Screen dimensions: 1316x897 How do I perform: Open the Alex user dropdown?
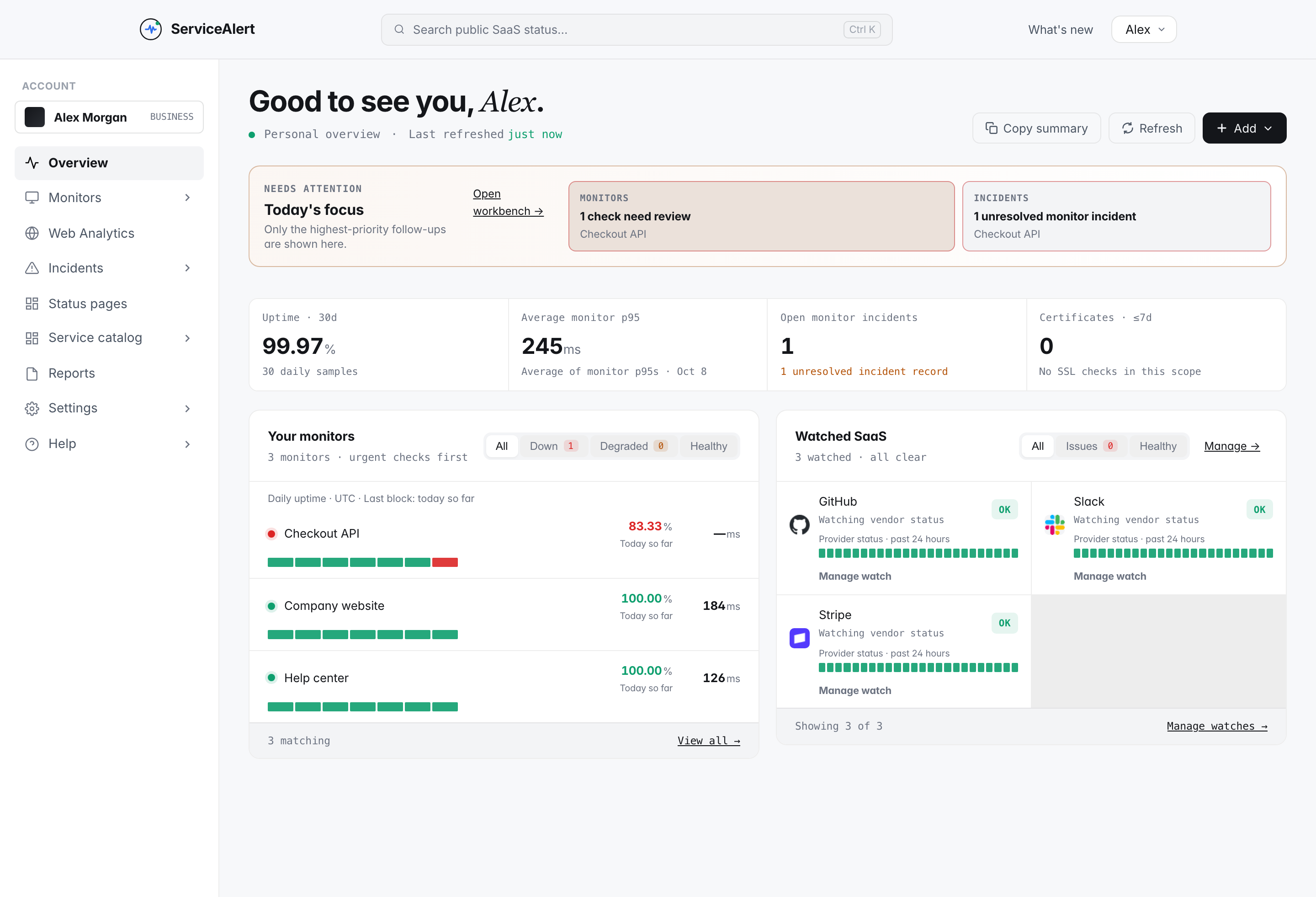1143,29
